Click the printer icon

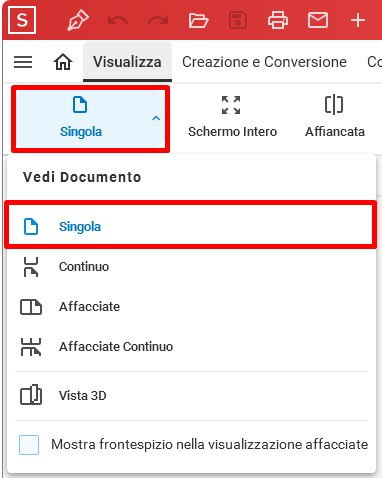(278, 20)
